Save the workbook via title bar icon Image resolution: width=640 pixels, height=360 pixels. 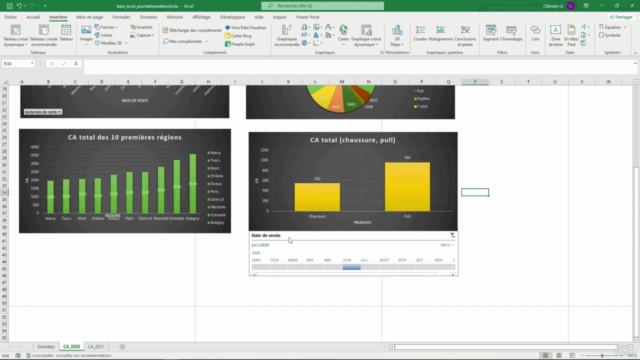click(x=9, y=6)
